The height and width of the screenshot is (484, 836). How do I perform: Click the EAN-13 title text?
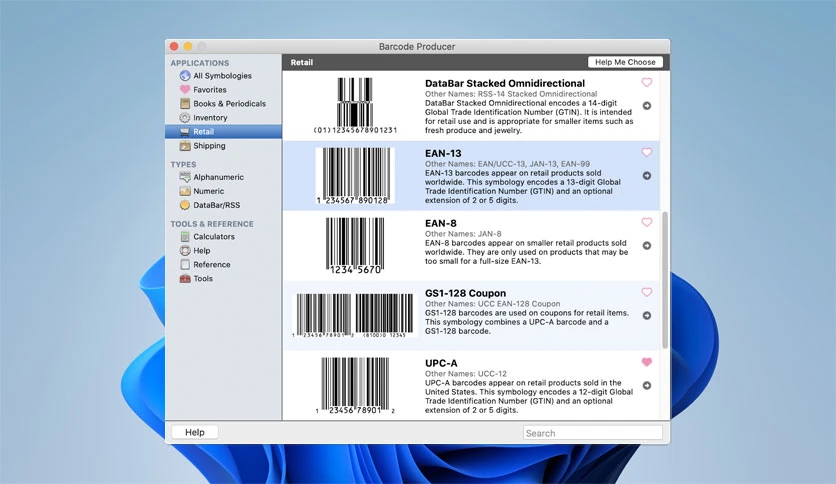pyautogui.click(x=443, y=153)
